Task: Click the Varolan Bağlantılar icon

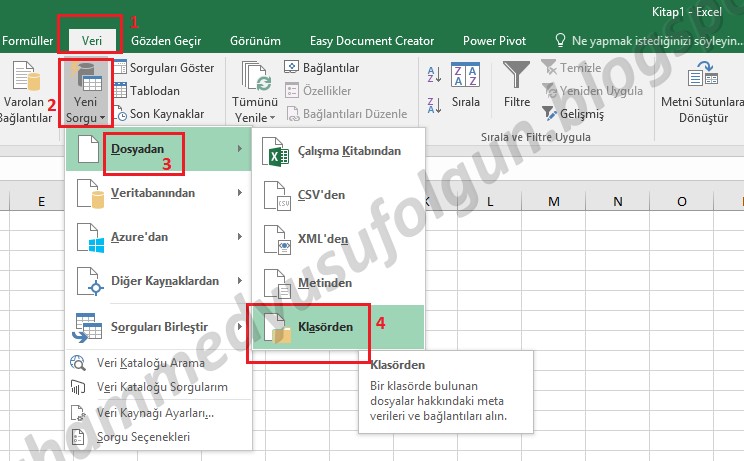Action: (x=26, y=76)
